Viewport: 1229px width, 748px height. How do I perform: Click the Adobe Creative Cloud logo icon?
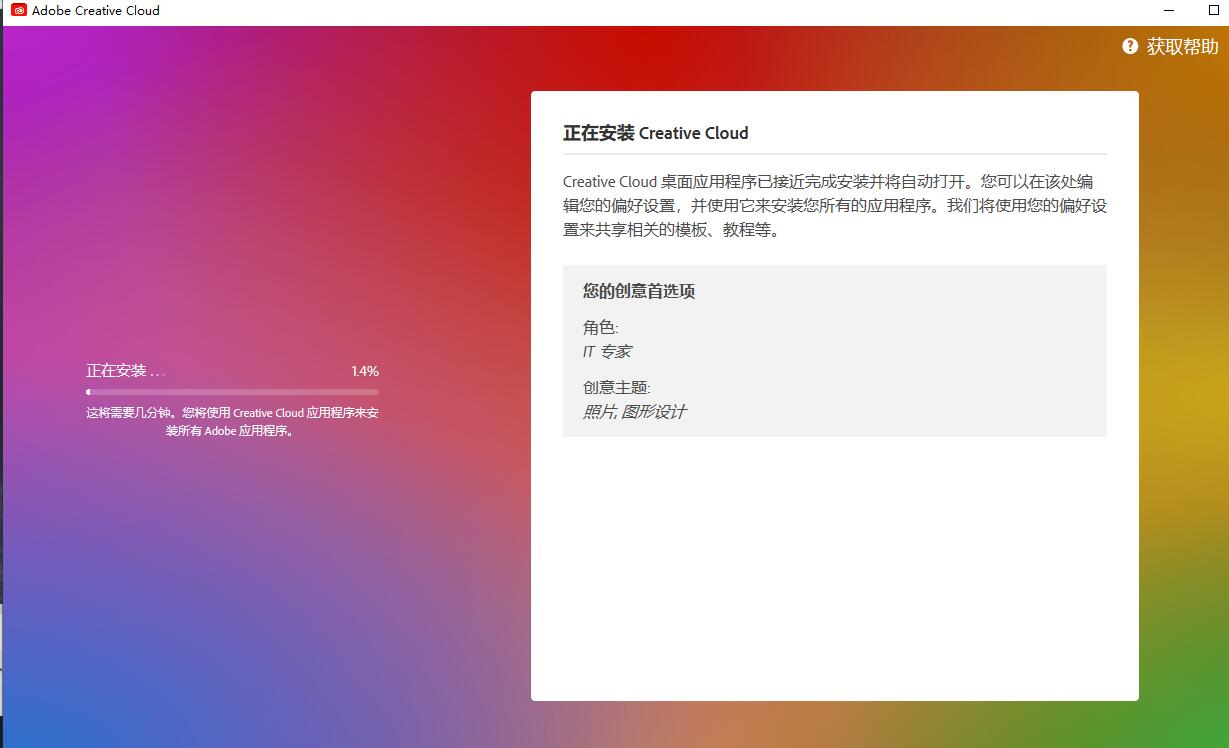19,10
